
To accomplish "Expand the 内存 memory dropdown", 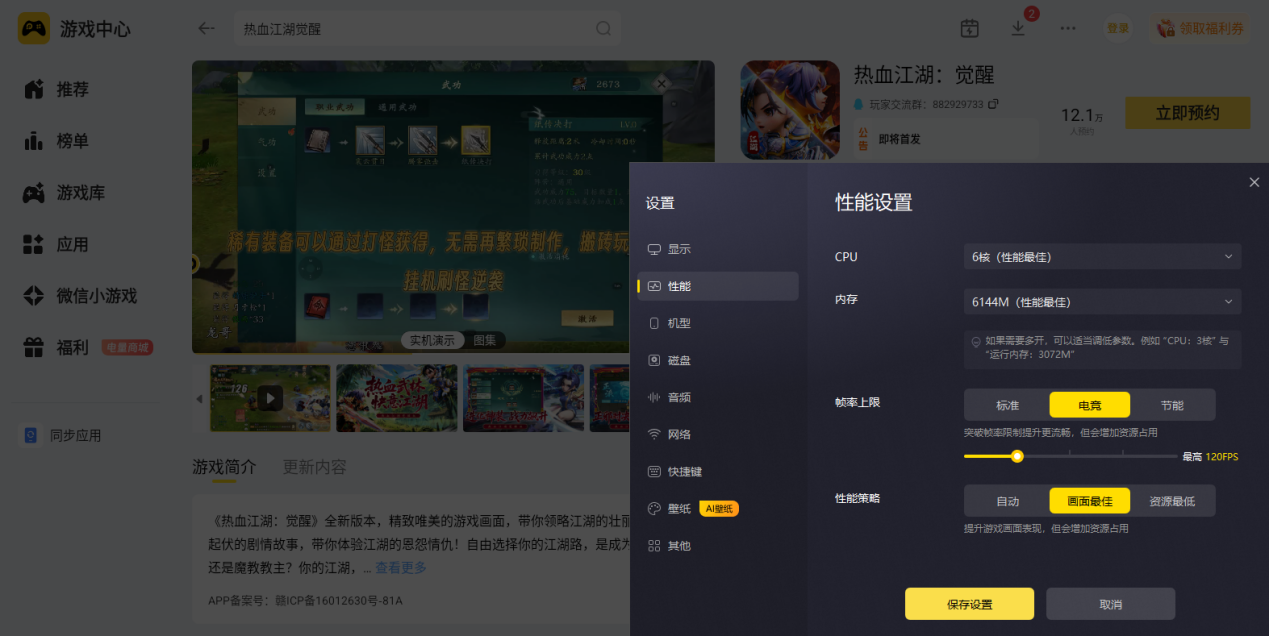I will 1102,302.
